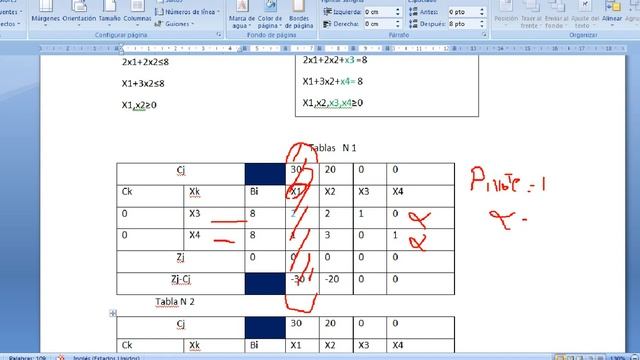Adjust Derecha indent spinner arrows

point(398,24)
